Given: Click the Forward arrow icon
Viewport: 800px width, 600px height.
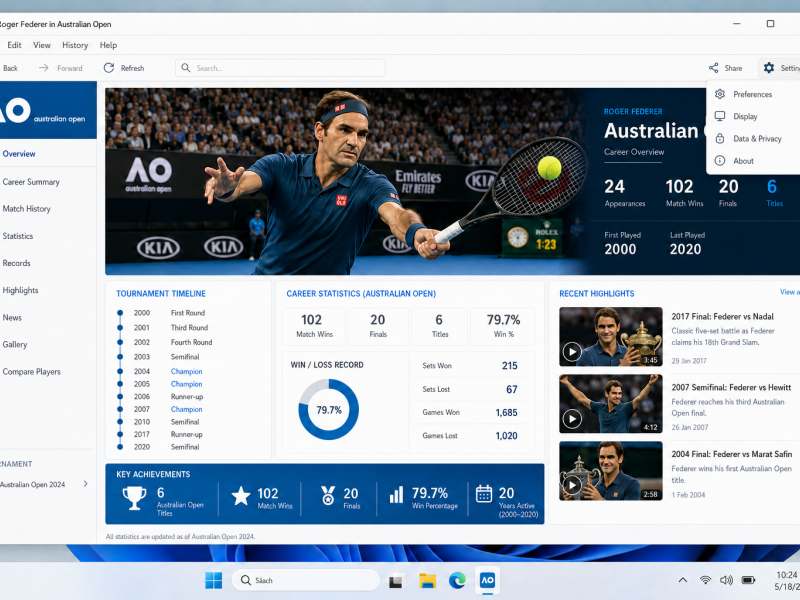Looking at the screenshot, I should [x=44, y=68].
